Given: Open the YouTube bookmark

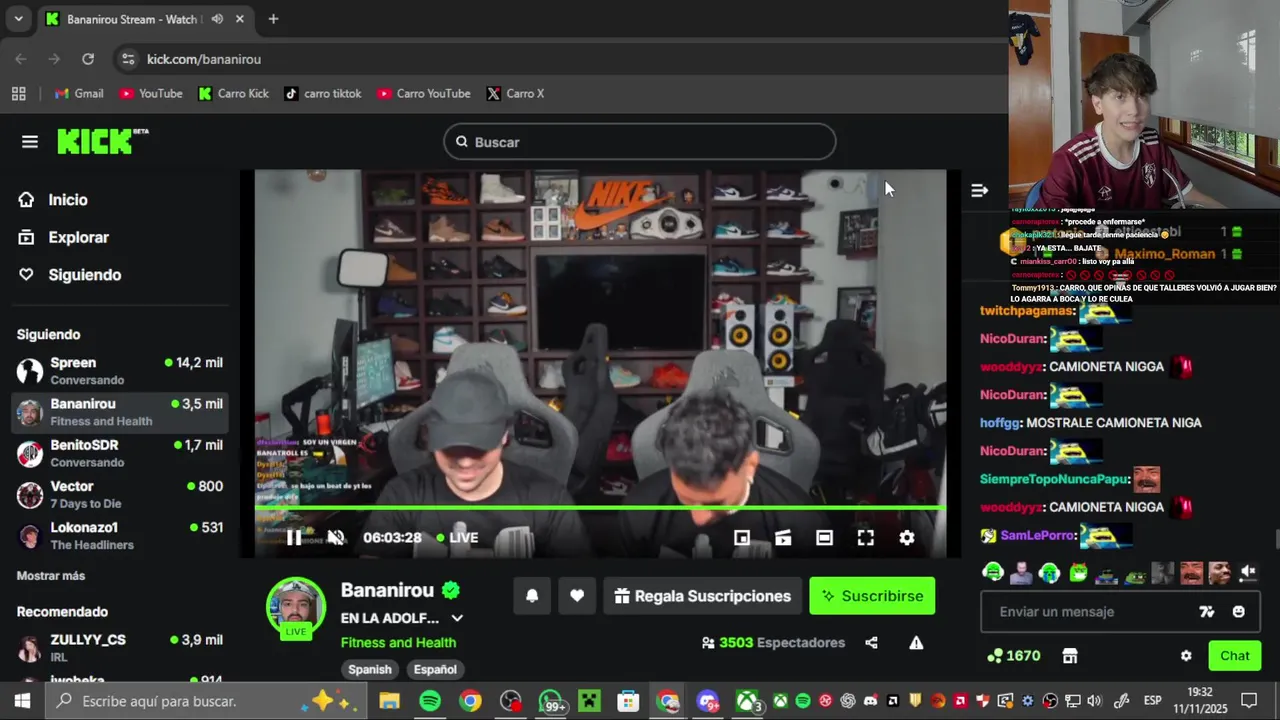Looking at the screenshot, I should tap(151, 93).
